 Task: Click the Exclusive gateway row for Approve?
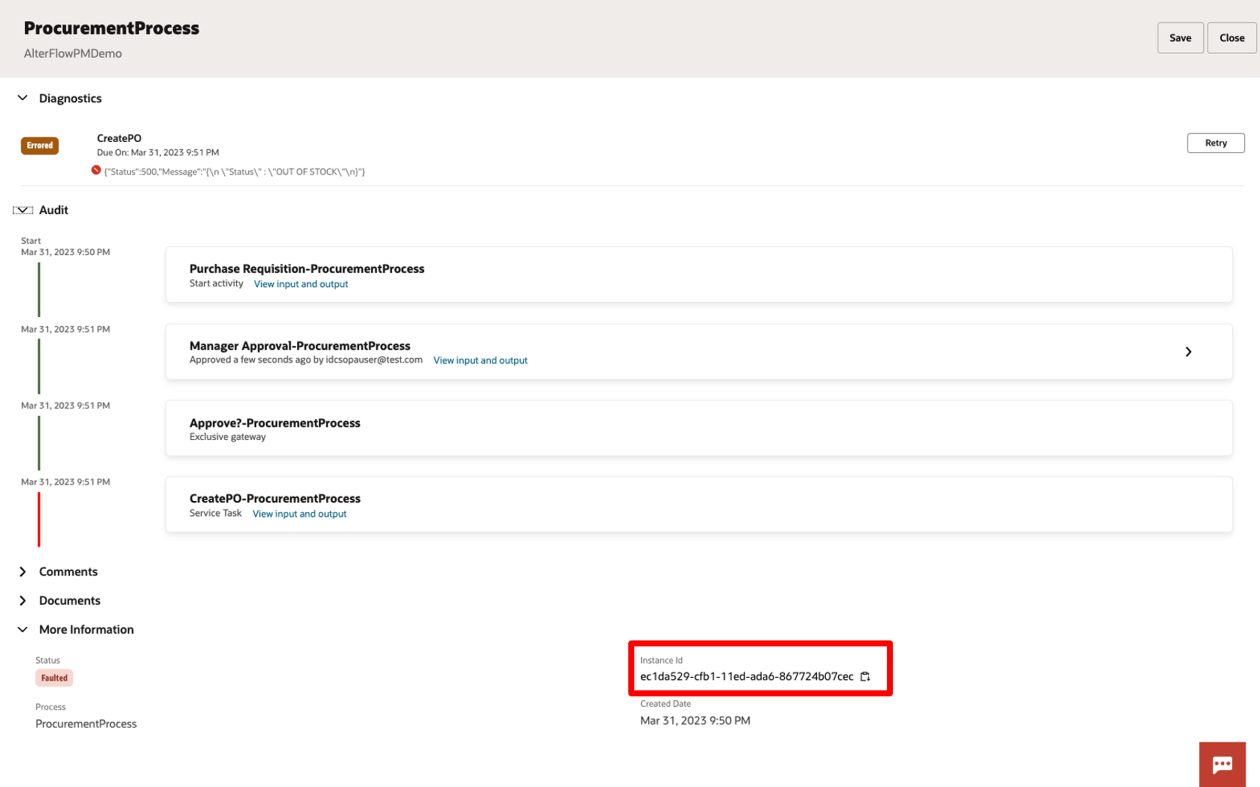pyautogui.click(x=698, y=428)
